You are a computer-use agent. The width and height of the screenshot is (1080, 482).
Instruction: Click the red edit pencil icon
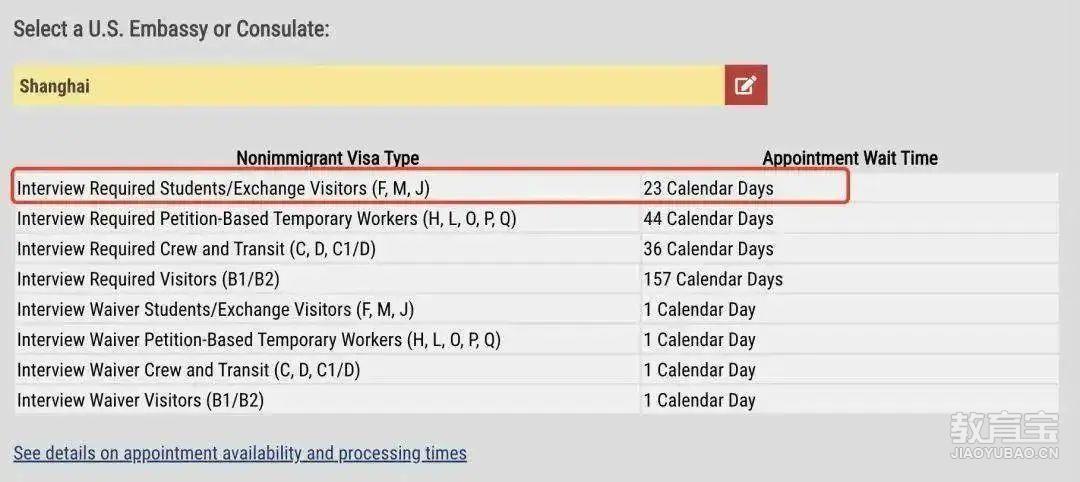pos(746,85)
